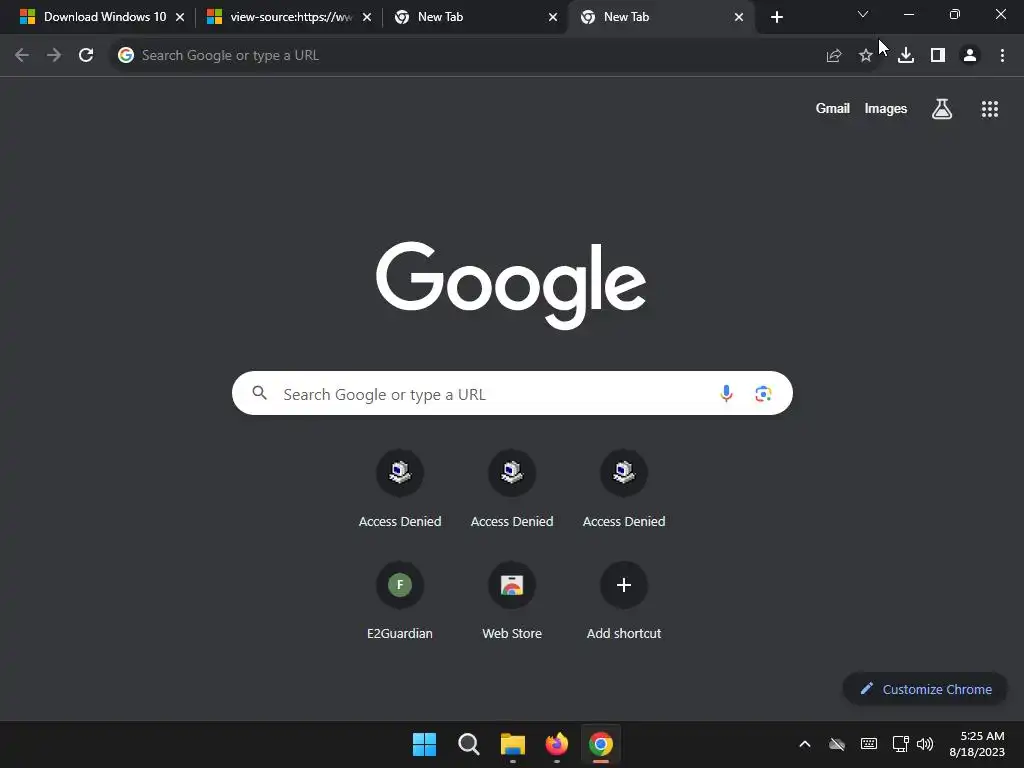
Task: Switch to the Download Windows 10 tab
Action: 101,17
